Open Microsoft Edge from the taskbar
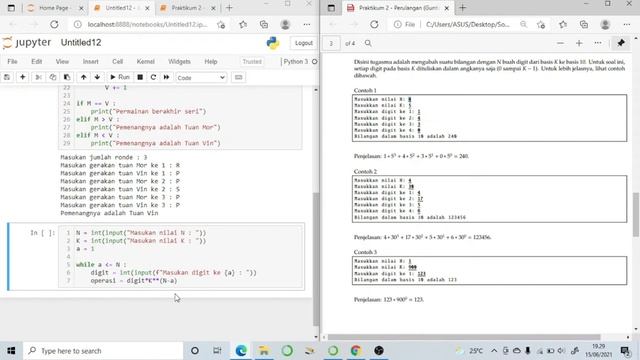The image size is (640, 360). point(241,351)
